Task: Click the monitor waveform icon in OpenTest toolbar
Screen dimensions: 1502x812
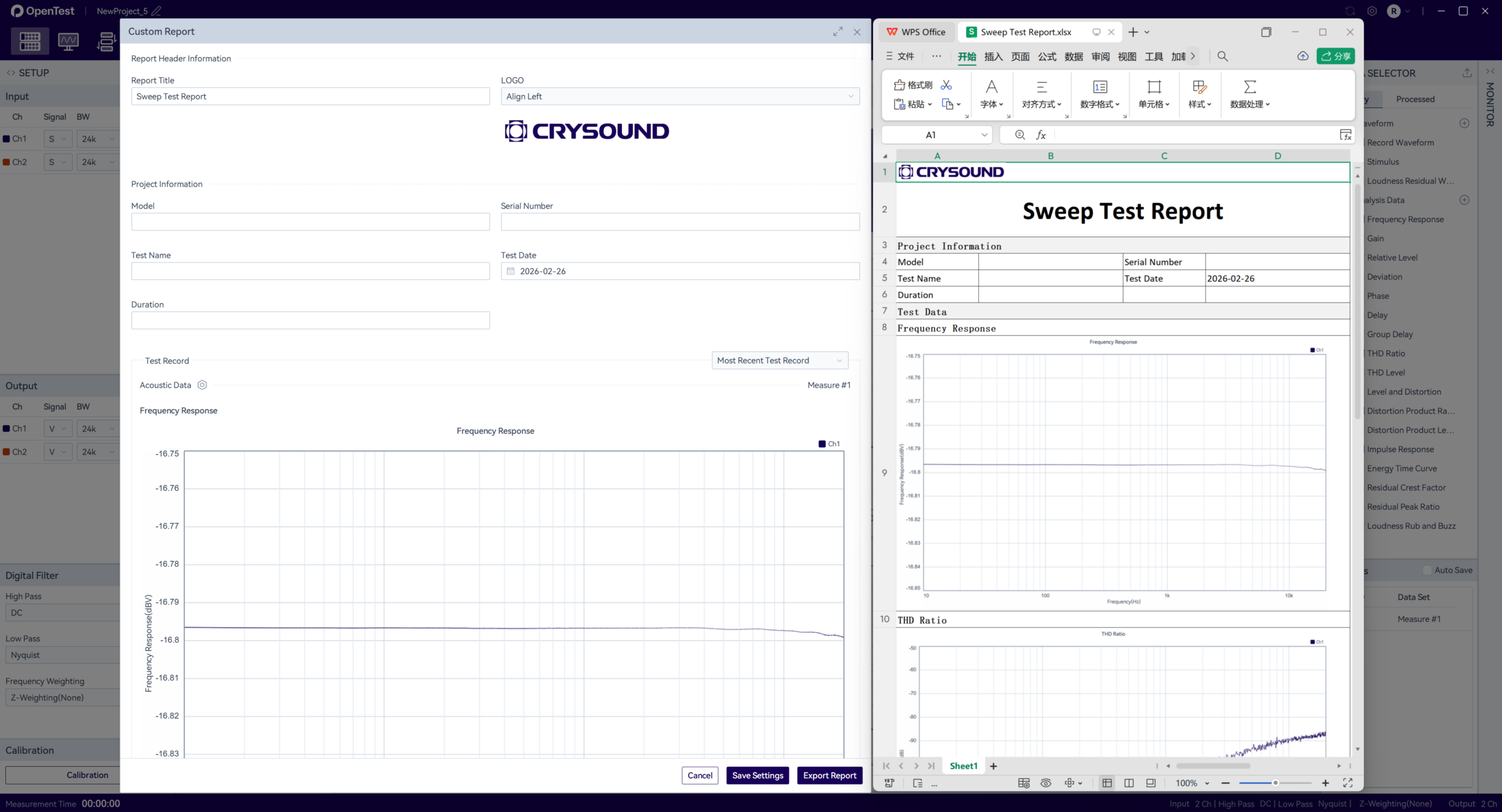Action: [68, 42]
